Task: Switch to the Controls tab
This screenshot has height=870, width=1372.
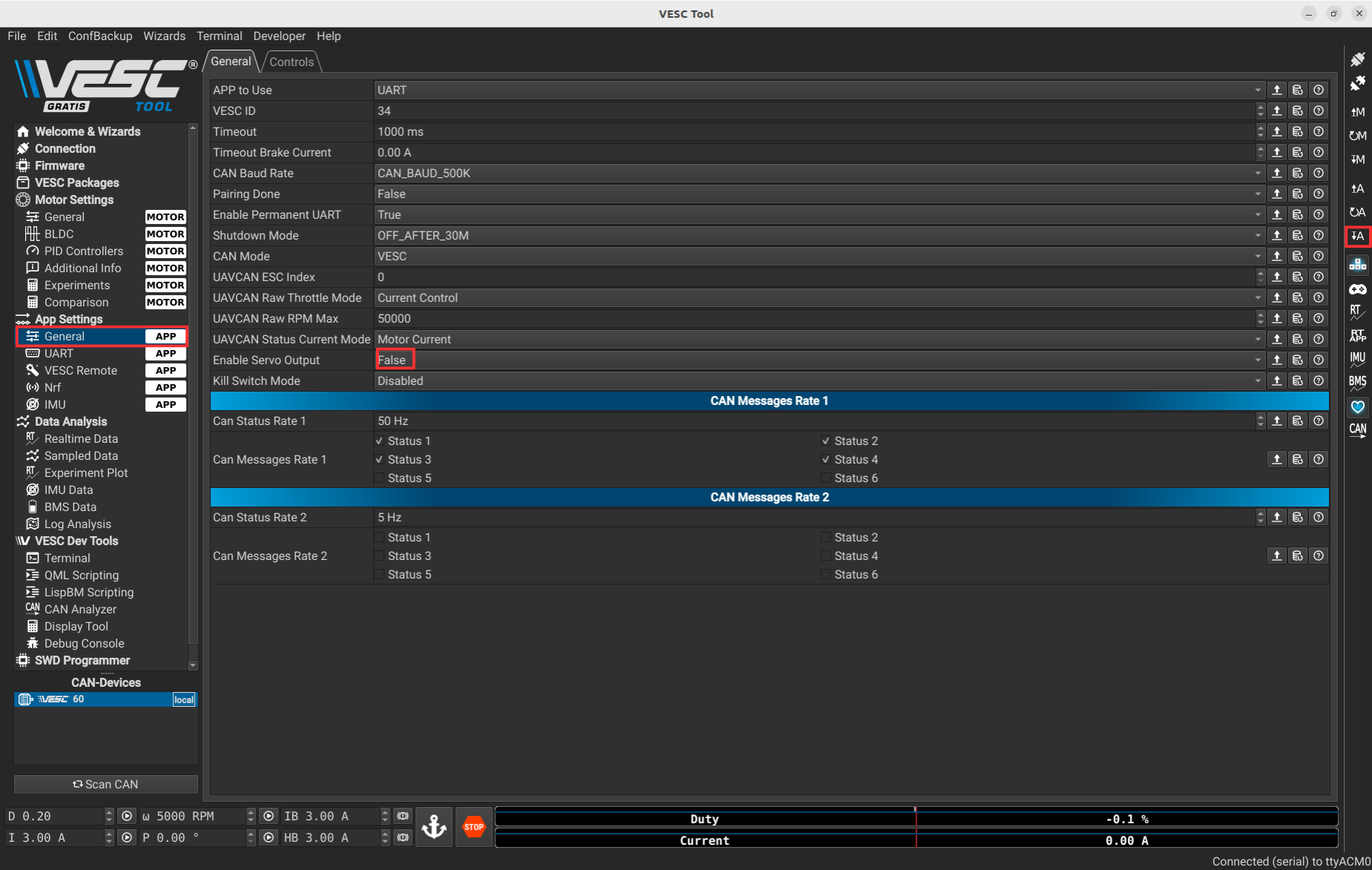Action: pos(291,62)
